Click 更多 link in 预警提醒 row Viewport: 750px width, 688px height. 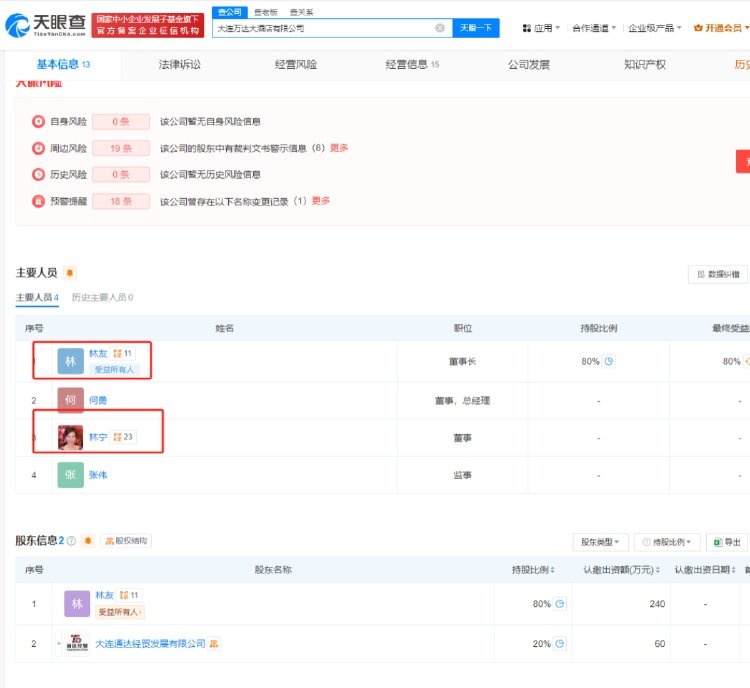pyautogui.click(x=321, y=200)
